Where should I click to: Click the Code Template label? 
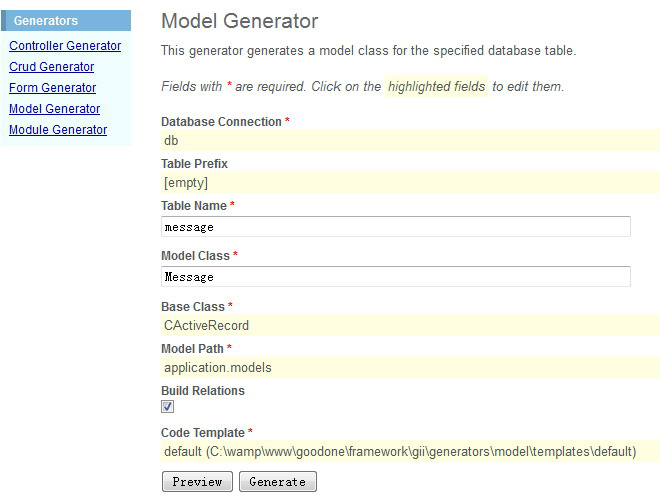click(x=203, y=433)
